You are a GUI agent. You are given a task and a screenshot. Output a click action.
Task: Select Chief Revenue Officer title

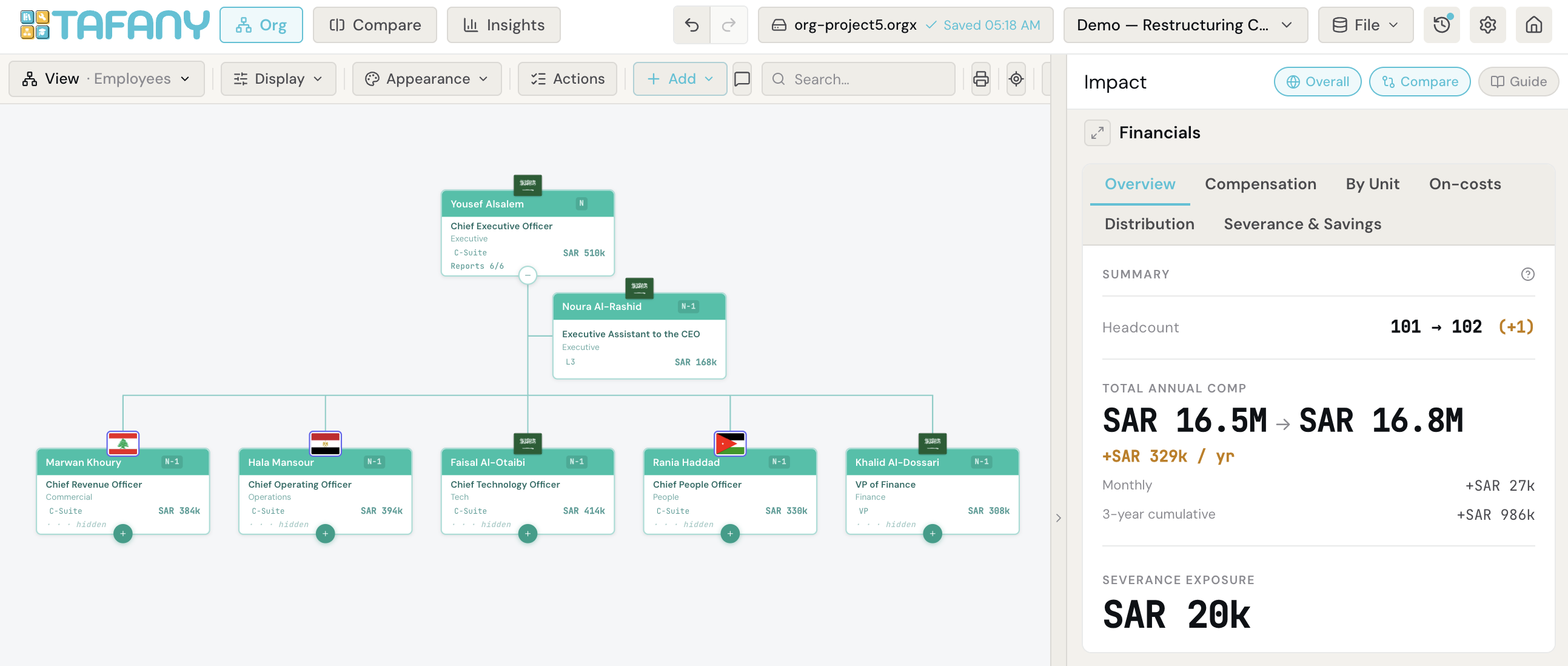coord(94,484)
